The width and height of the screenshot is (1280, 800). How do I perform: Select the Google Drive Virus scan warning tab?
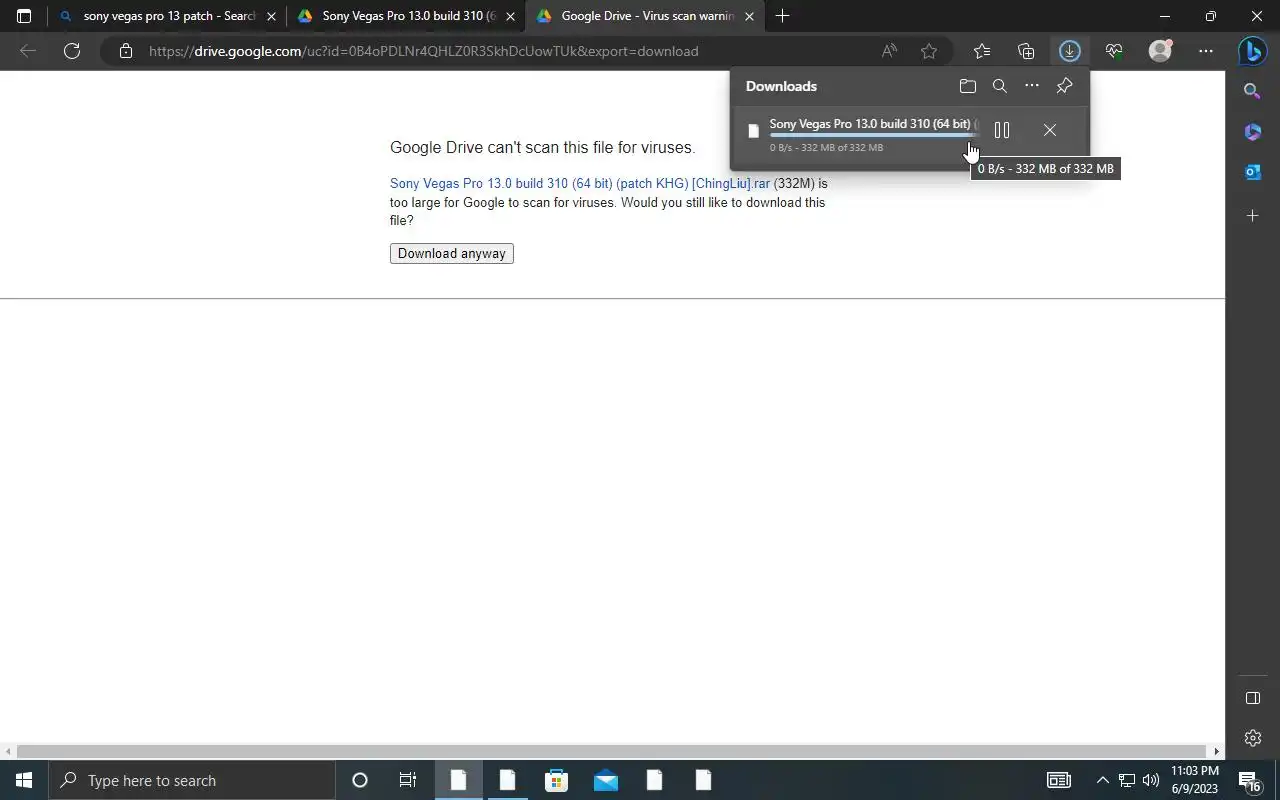pyautogui.click(x=645, y=16)
